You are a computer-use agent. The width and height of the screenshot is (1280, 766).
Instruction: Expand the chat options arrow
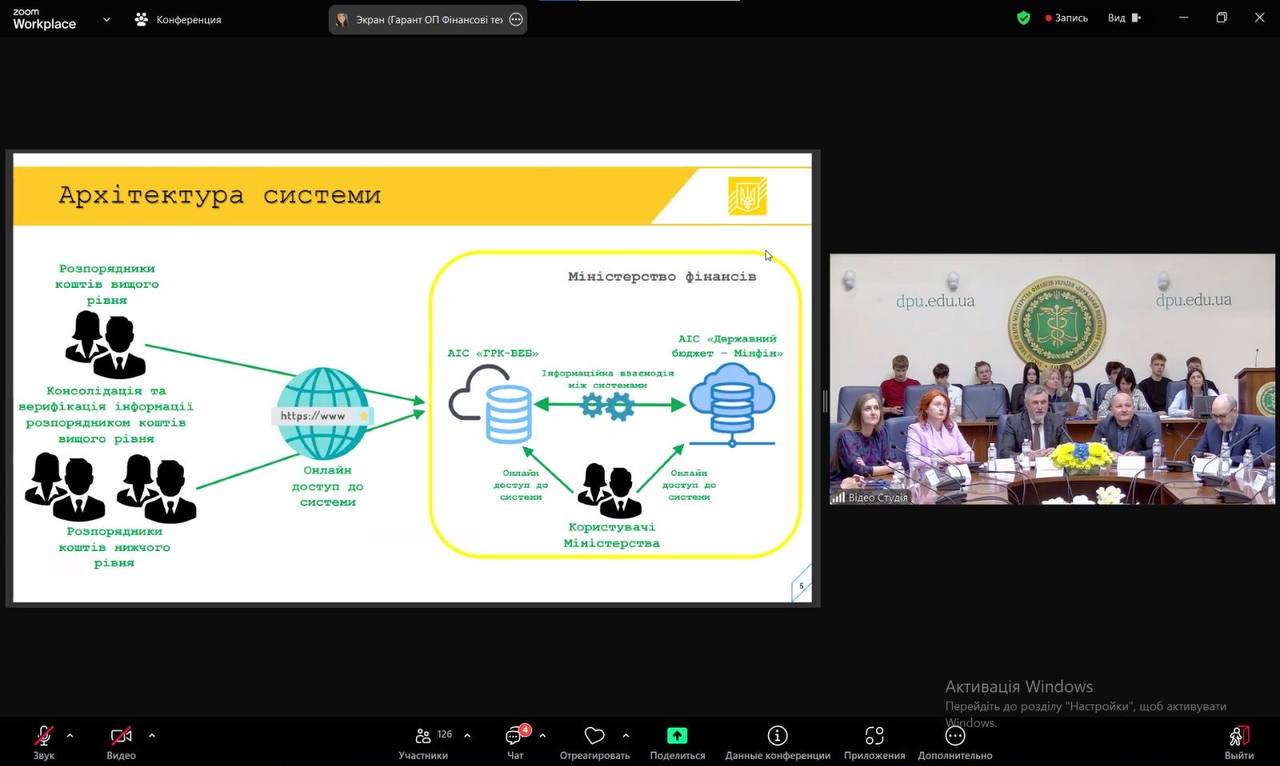coord(543,736)
